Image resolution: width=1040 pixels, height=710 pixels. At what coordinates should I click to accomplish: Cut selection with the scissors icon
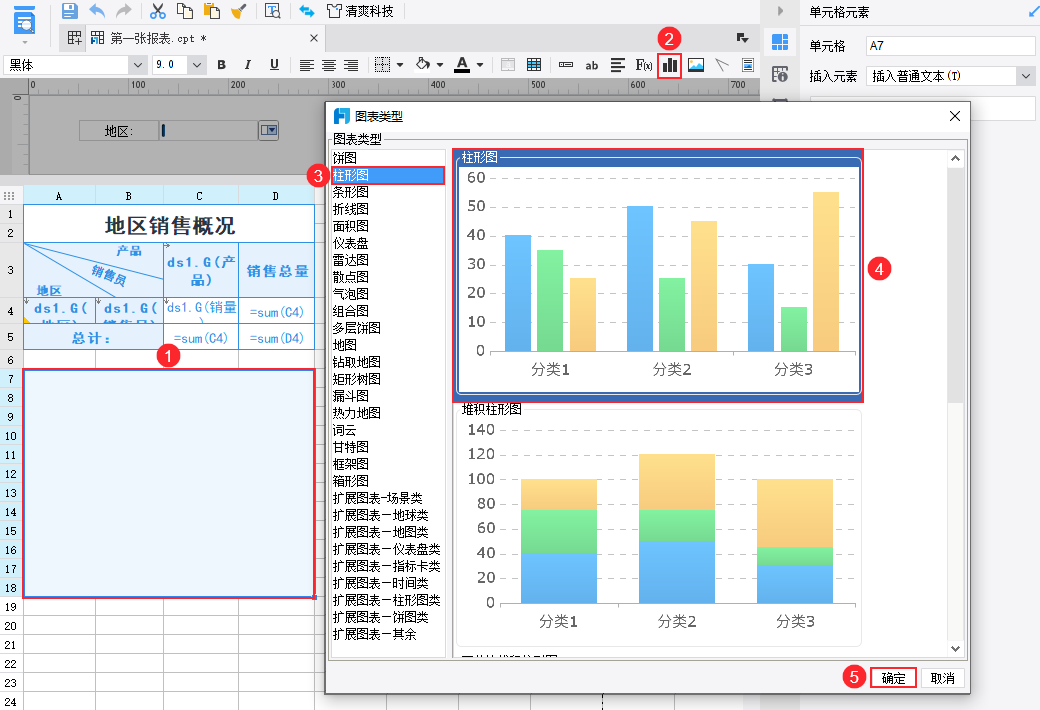tap(157, 11)
